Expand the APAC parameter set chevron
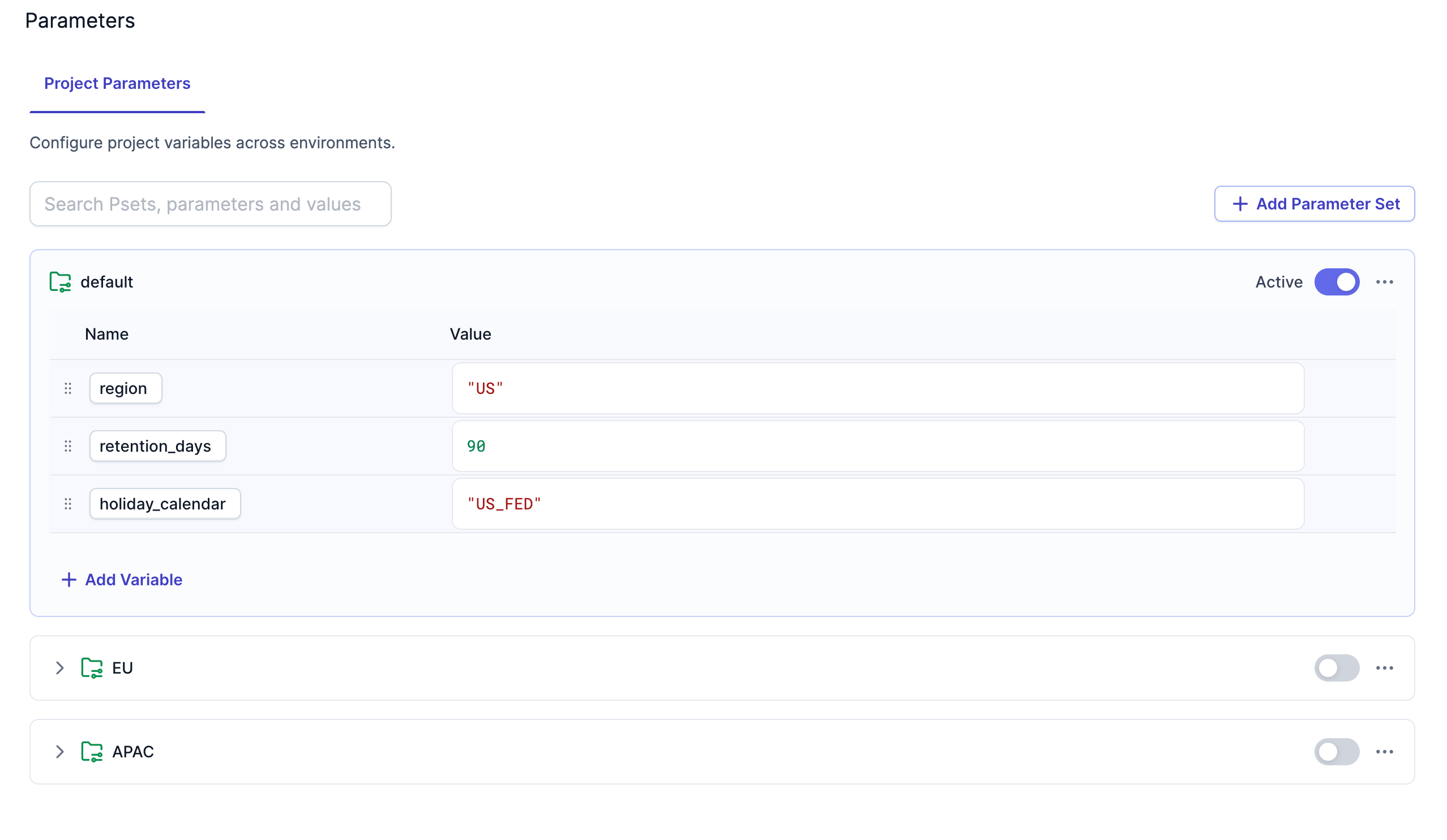The height and width of the screenshot is (840, 1447). [x=59, y=752]
